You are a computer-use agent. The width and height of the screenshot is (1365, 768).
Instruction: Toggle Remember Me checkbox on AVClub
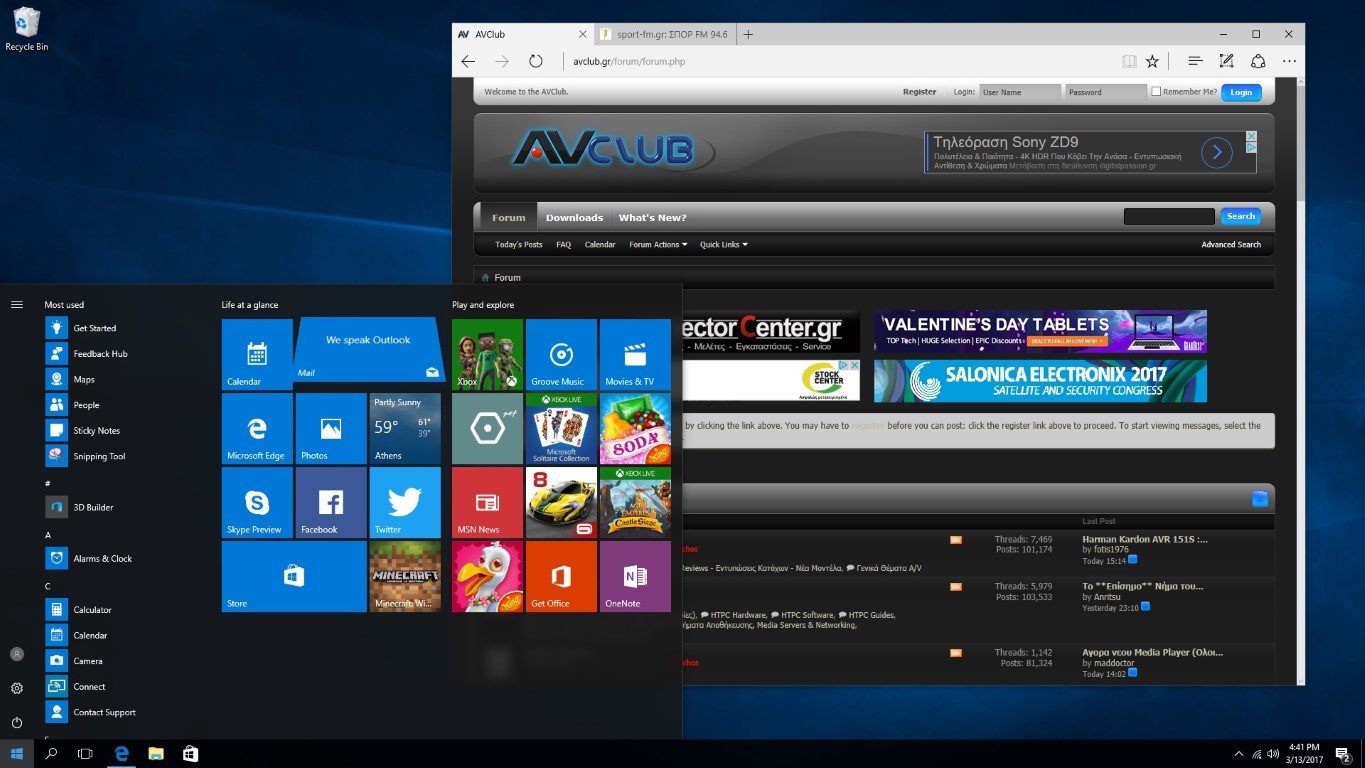coord(1157,91)
